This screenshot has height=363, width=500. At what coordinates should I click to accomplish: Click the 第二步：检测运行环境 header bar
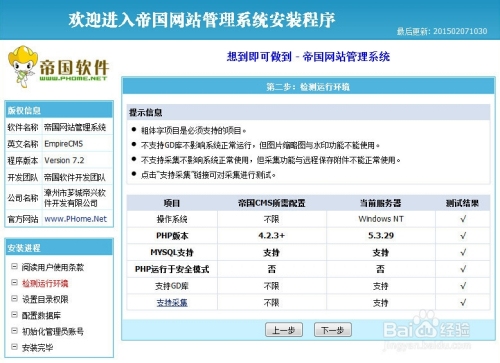point(308,87)
